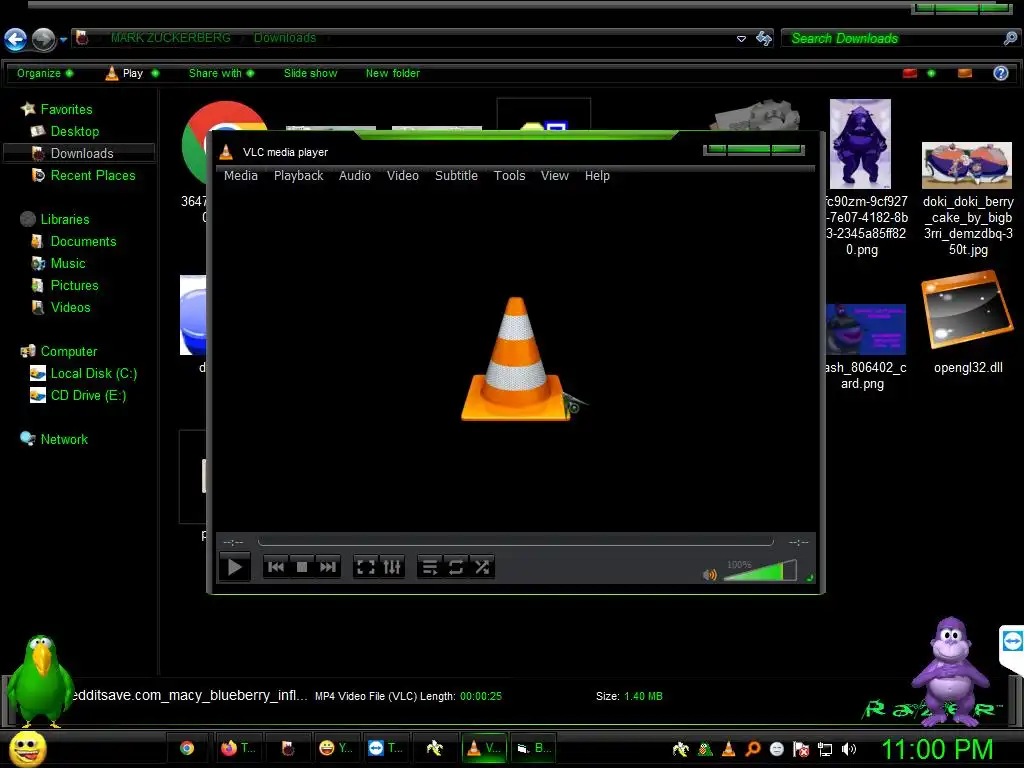The image size is (1024, 768).
Task: Click Play in Explorer toolbar
Action: 124,73
